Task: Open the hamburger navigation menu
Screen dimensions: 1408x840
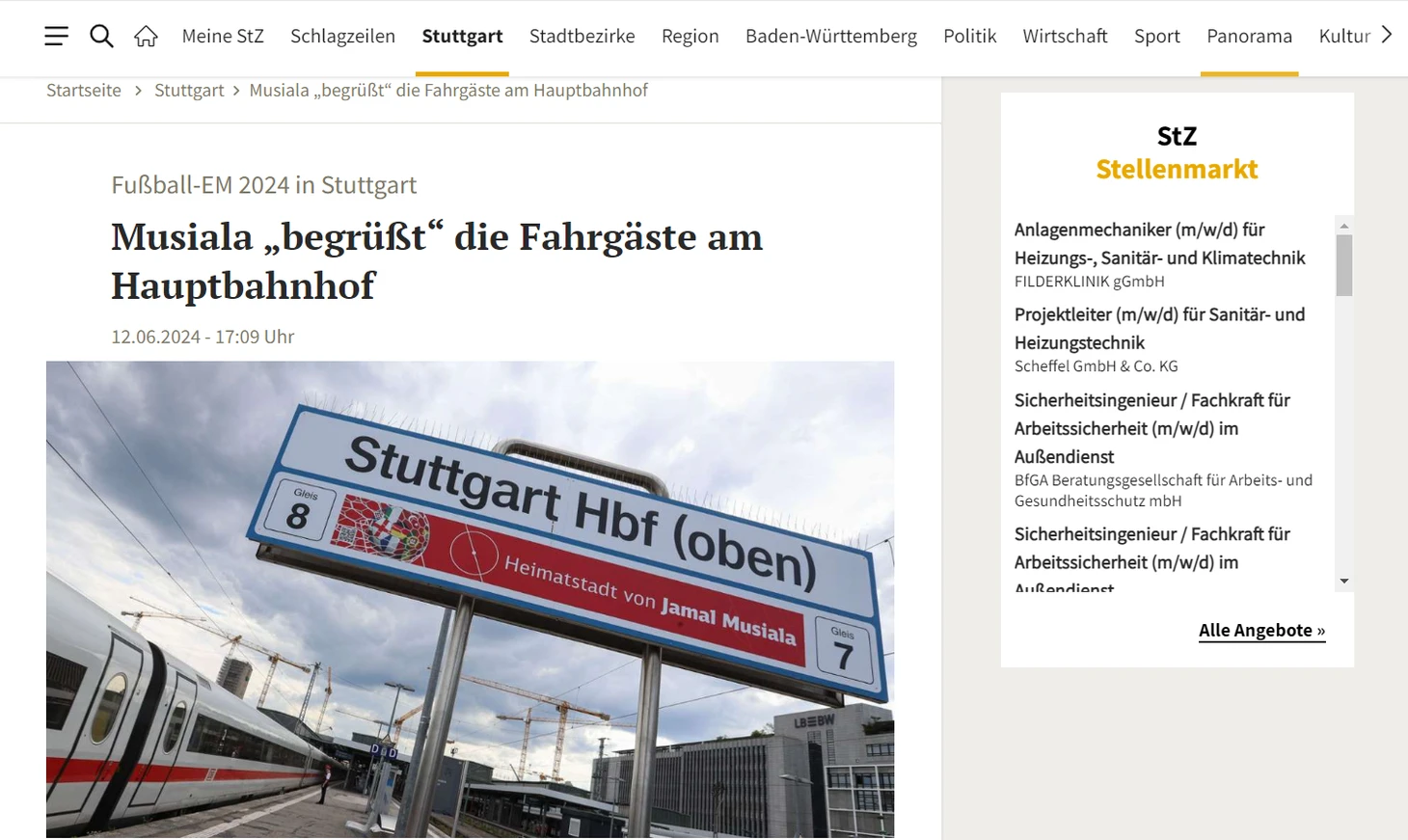Action: click(x=57, y=37)
